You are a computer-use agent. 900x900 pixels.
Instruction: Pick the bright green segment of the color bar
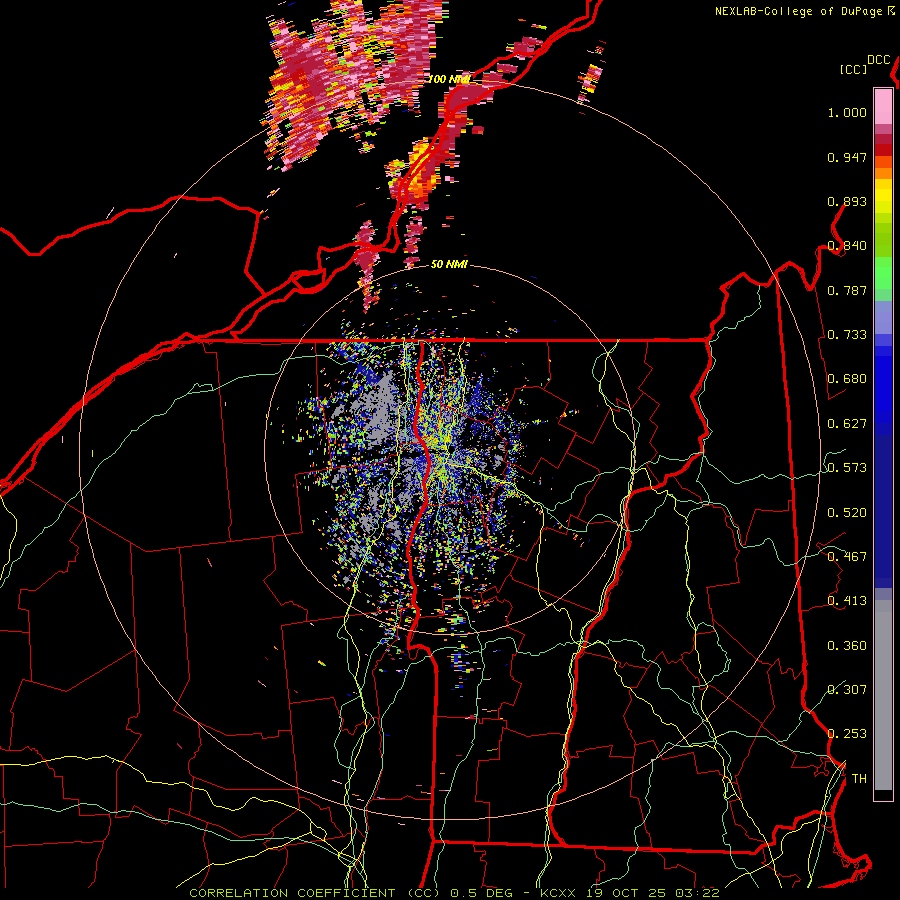pos(883,273)
